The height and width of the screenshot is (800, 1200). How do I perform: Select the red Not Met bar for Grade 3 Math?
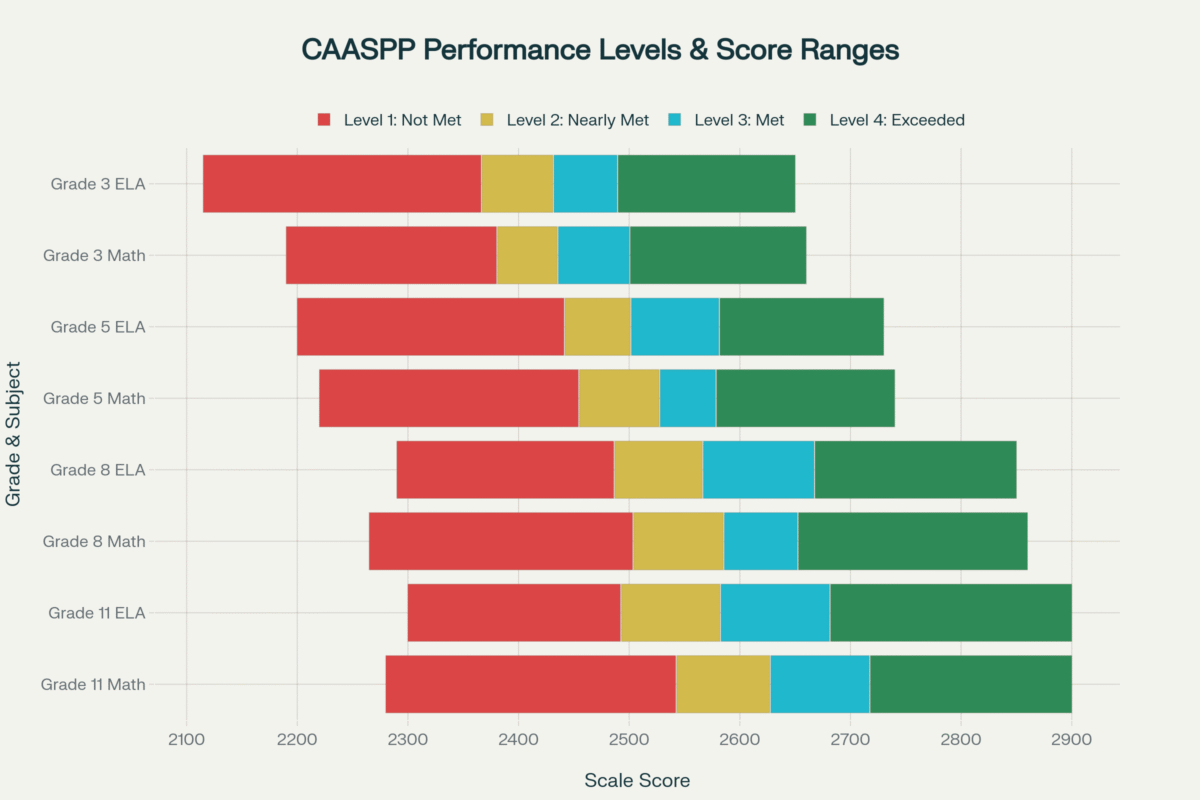391,255
